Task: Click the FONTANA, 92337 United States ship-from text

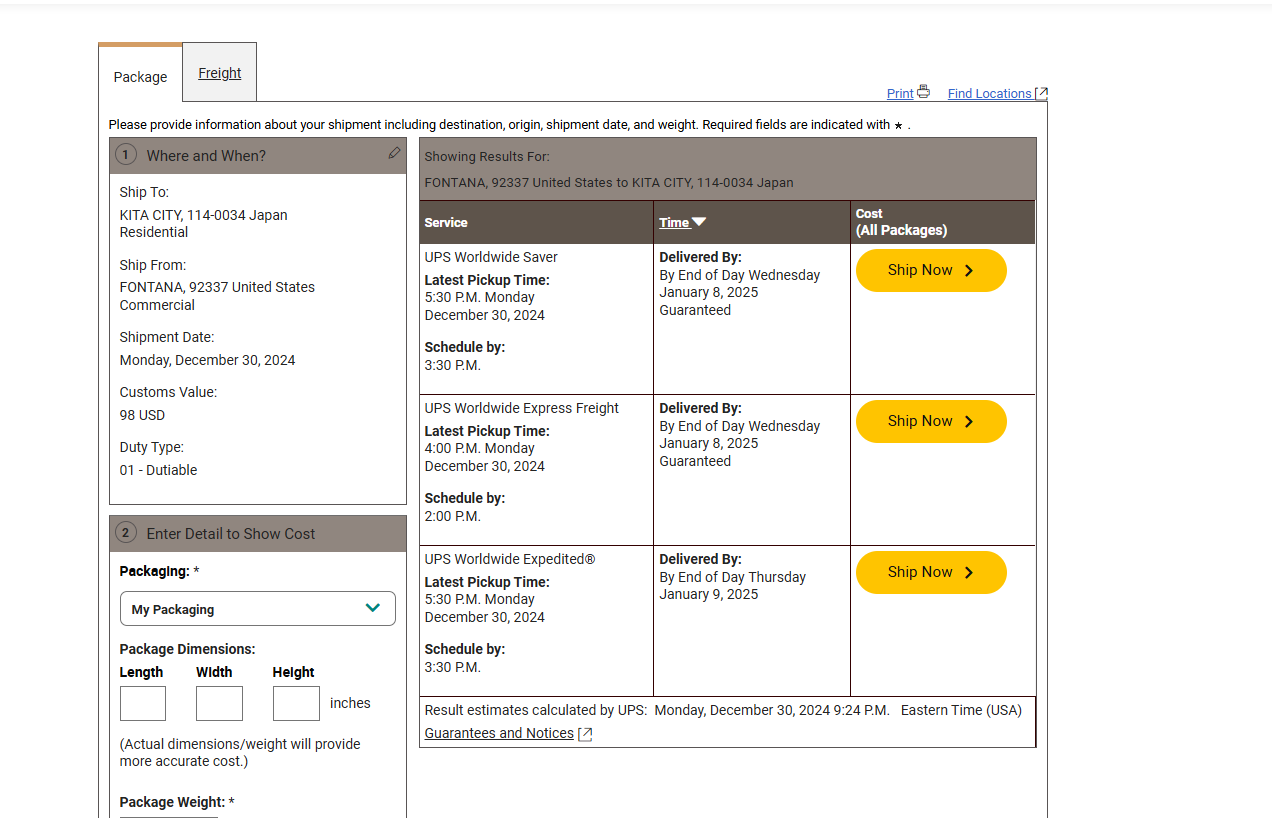Action: pyautogui.click(x=217, y=287)
